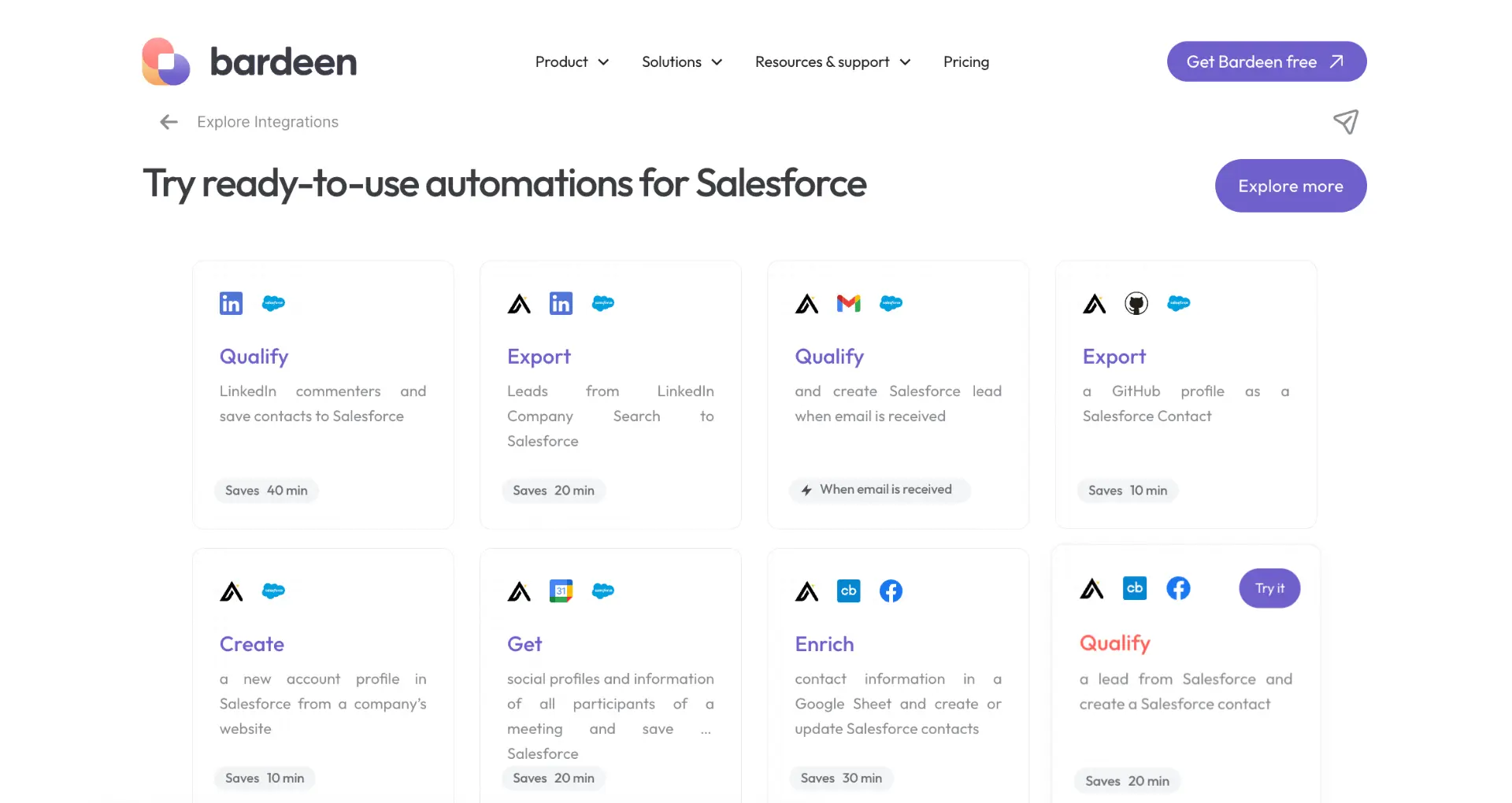Click Bardeen icon in Export GitHub profile card
Viewport: 1512px width, 803px height.
coord(1095,303)
